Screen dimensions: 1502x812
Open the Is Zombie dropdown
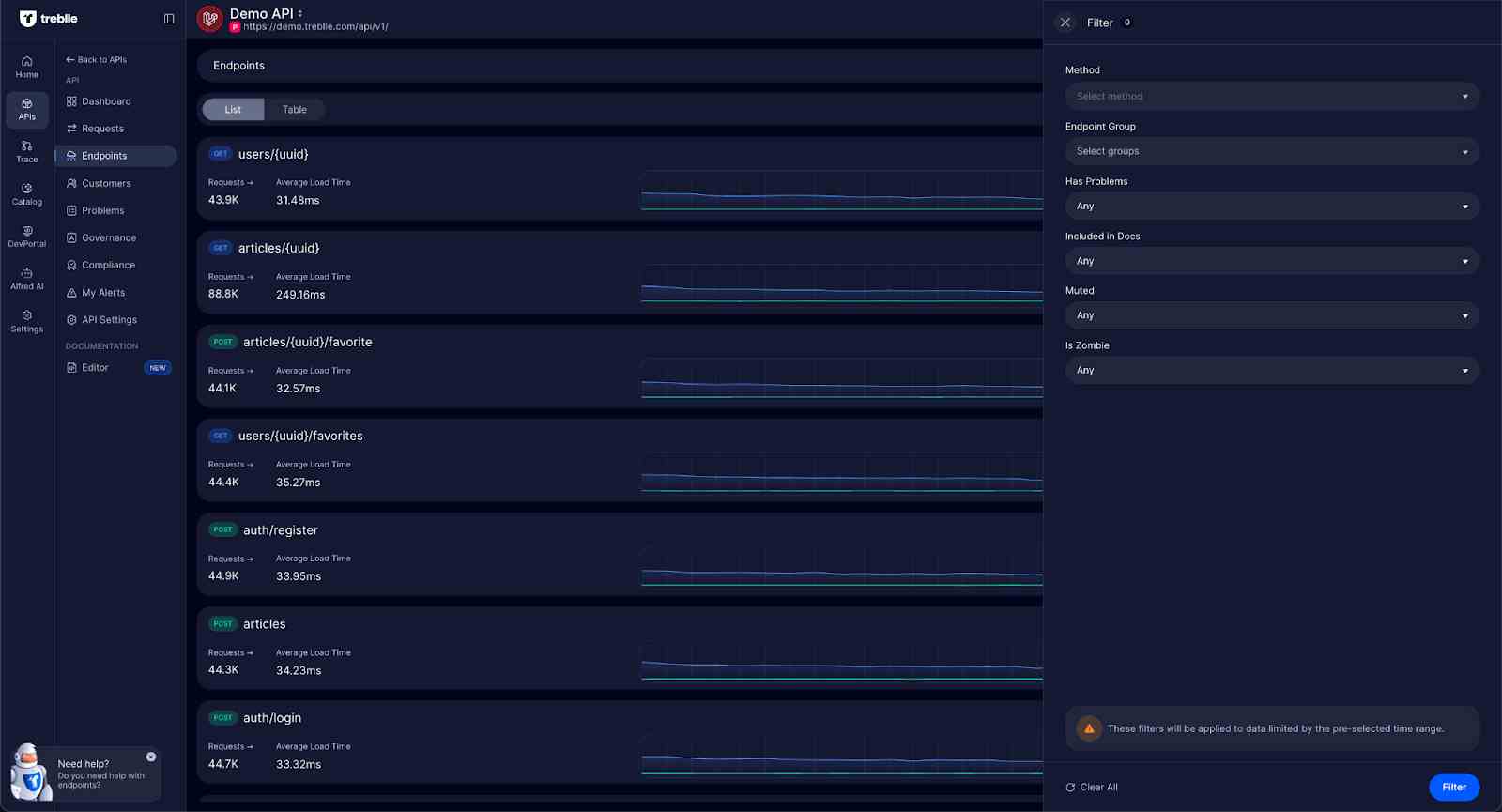click(1272, 370)
